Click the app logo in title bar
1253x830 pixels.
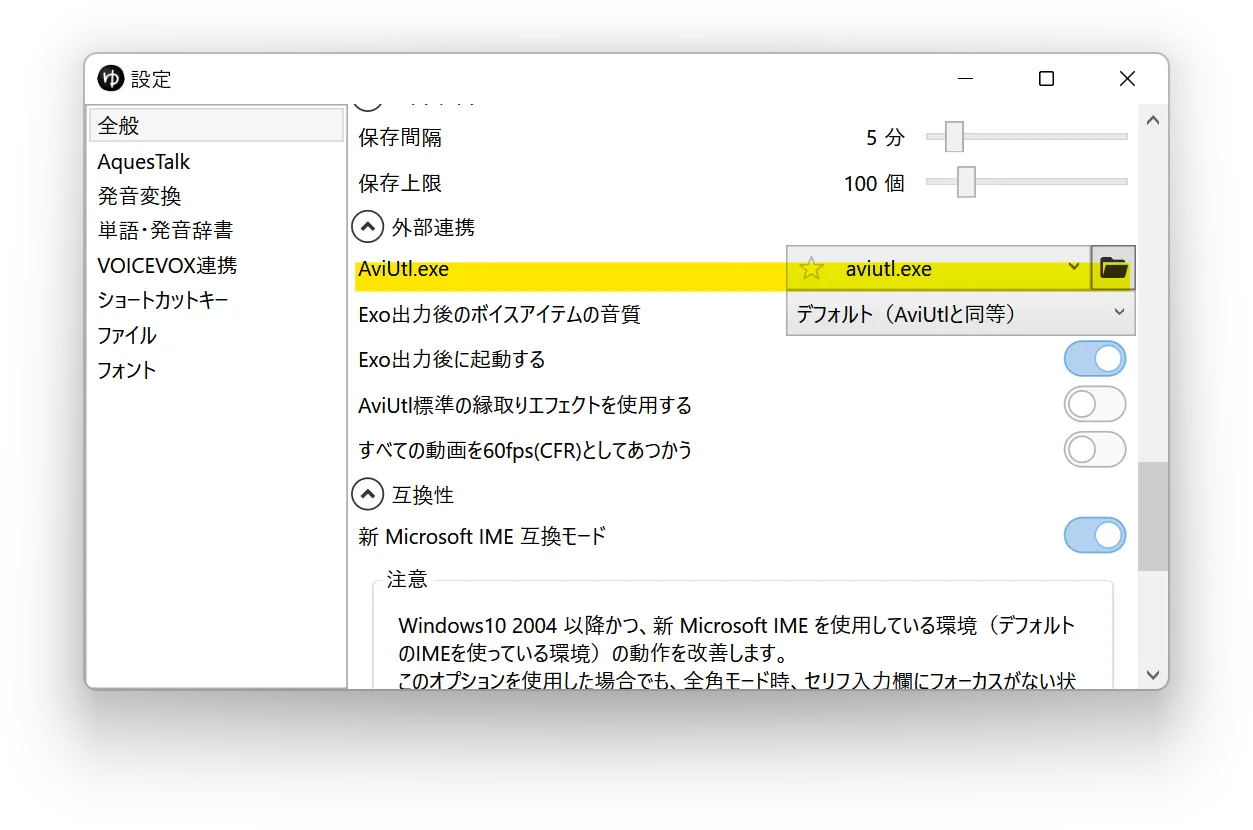(x=110, y=78)
